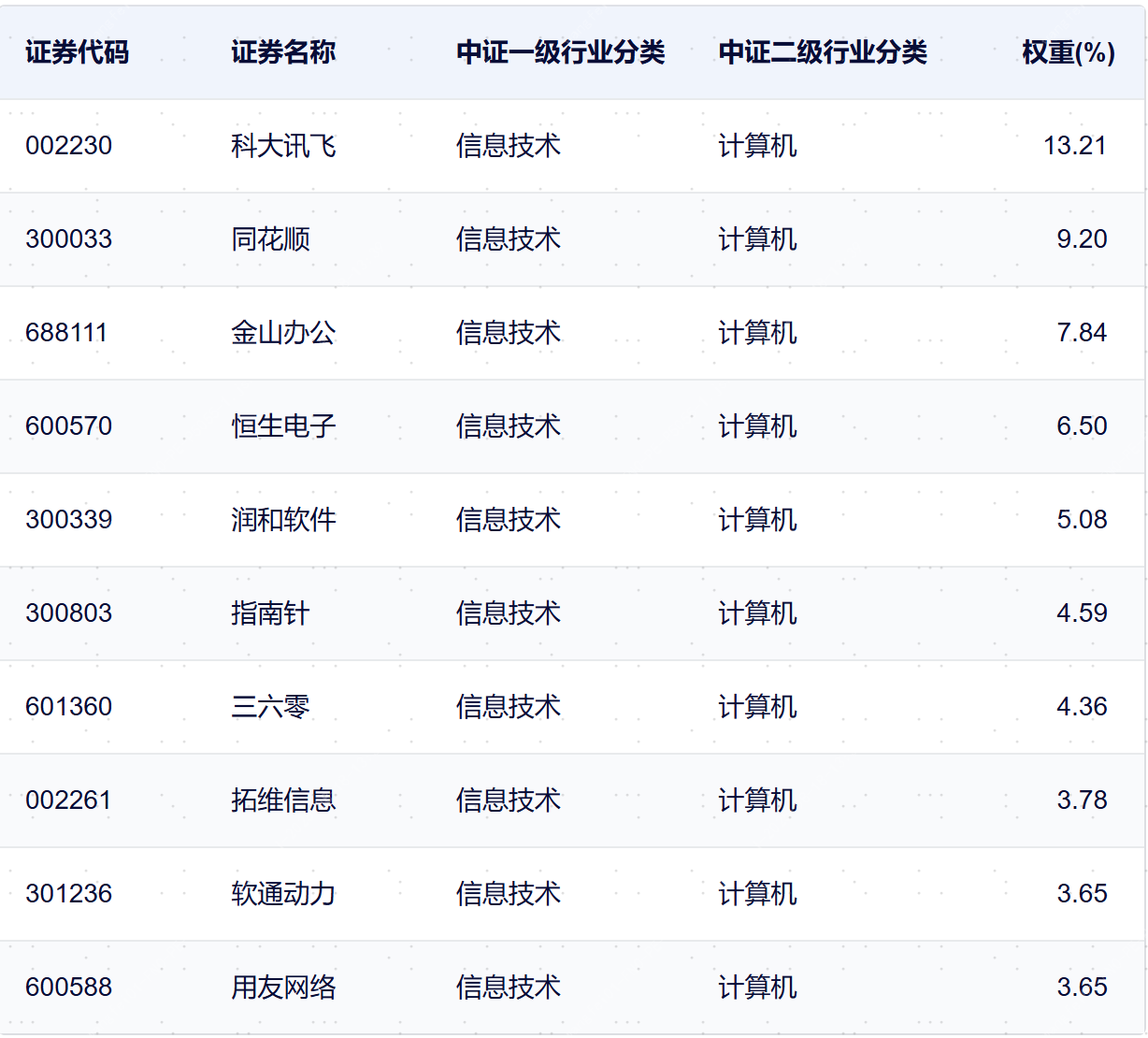Click 计算机 in the 指南针 row
1148x1038 pixels.
[757, 613]
